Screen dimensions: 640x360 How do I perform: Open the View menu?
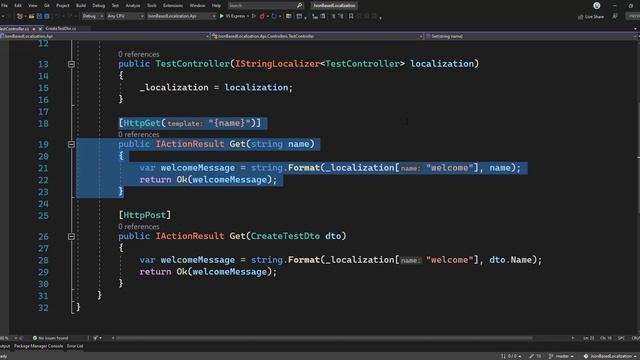(x=33, y=5)
